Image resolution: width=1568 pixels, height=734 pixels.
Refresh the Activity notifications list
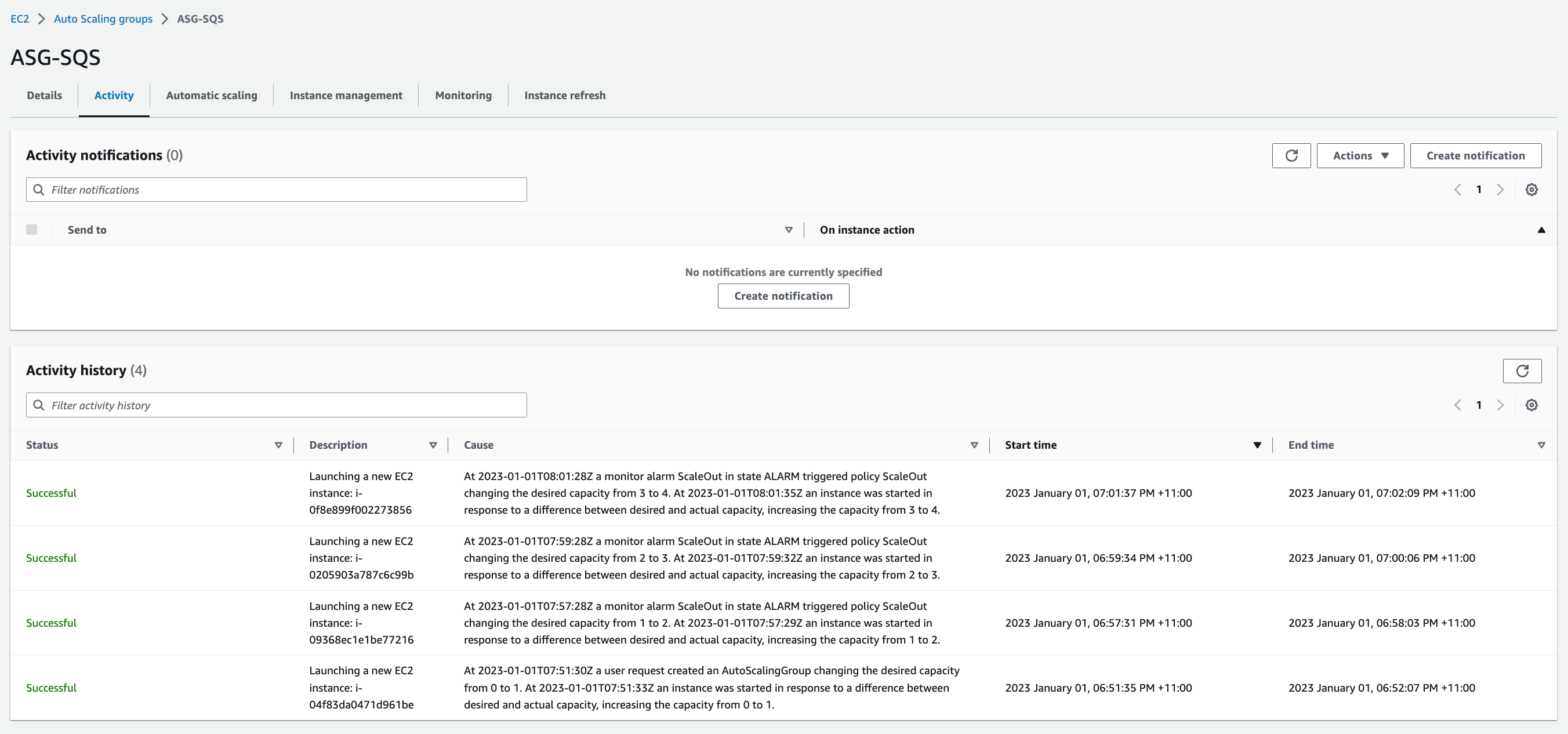[x=1291, y=156]
